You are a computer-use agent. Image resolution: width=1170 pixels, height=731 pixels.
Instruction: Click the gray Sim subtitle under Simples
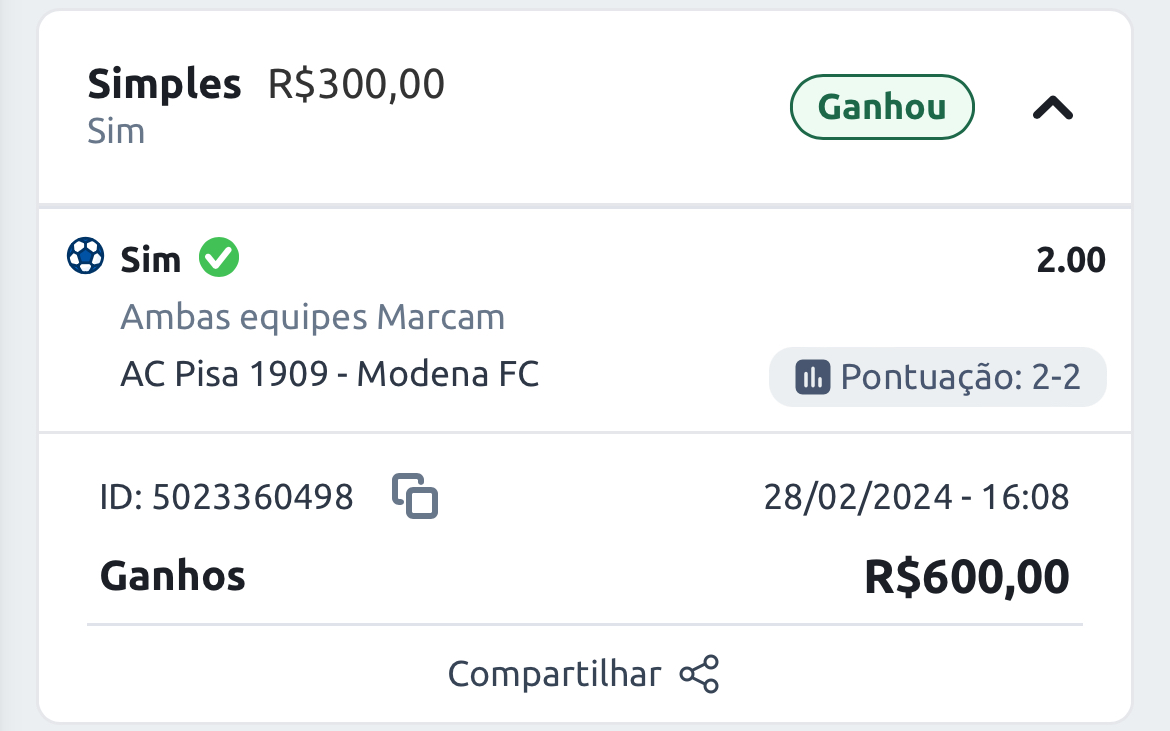(116, 131)
